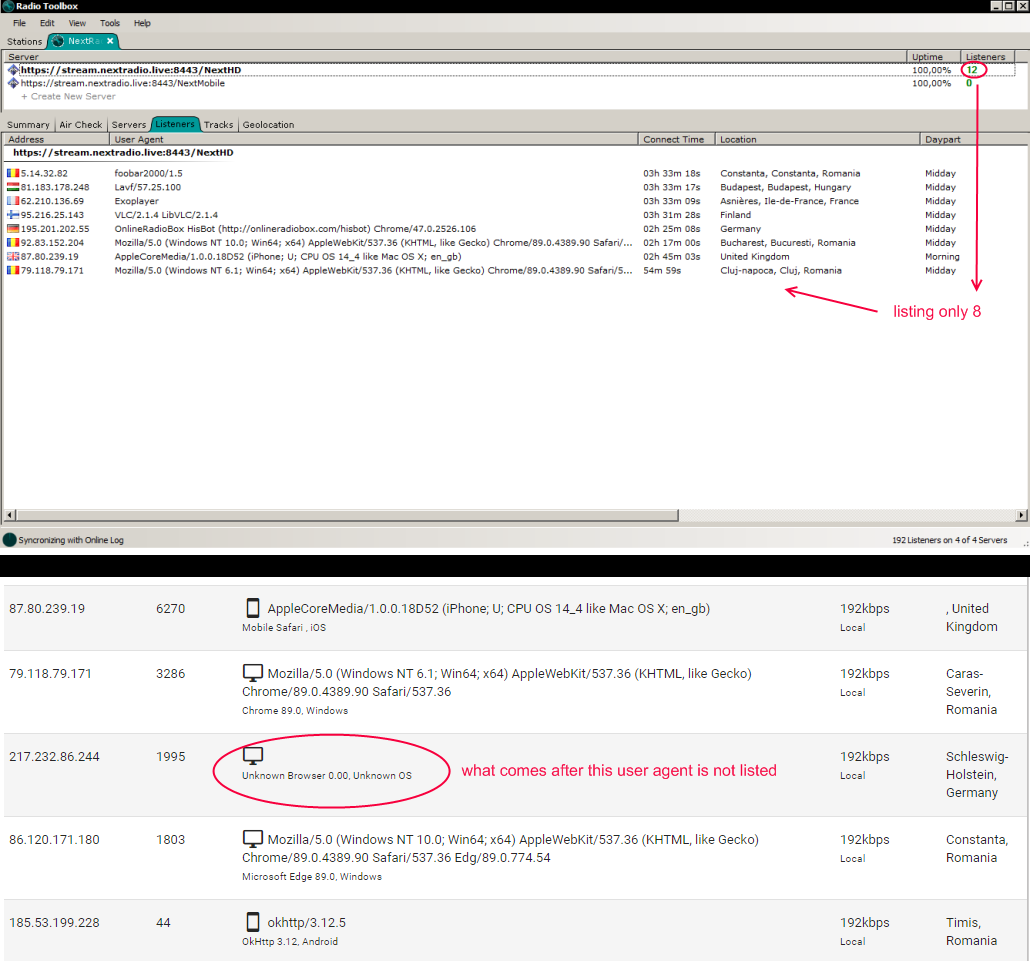
Task: Click the Germany flag icon for 195.201.202.55
Action: [13, 229]
